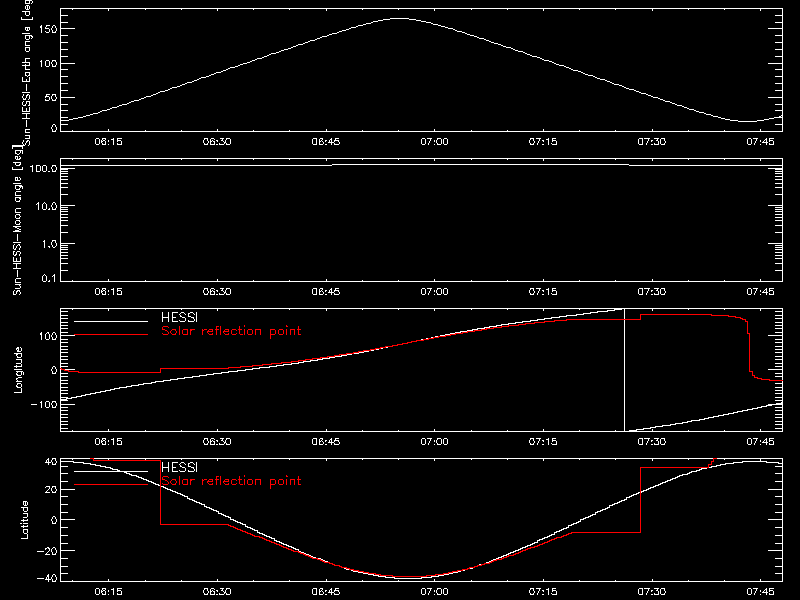This screenshot has width=800, height=600.
Task: Click '07:00' under the Earth angle plot
Action: [x=434, y=141]
